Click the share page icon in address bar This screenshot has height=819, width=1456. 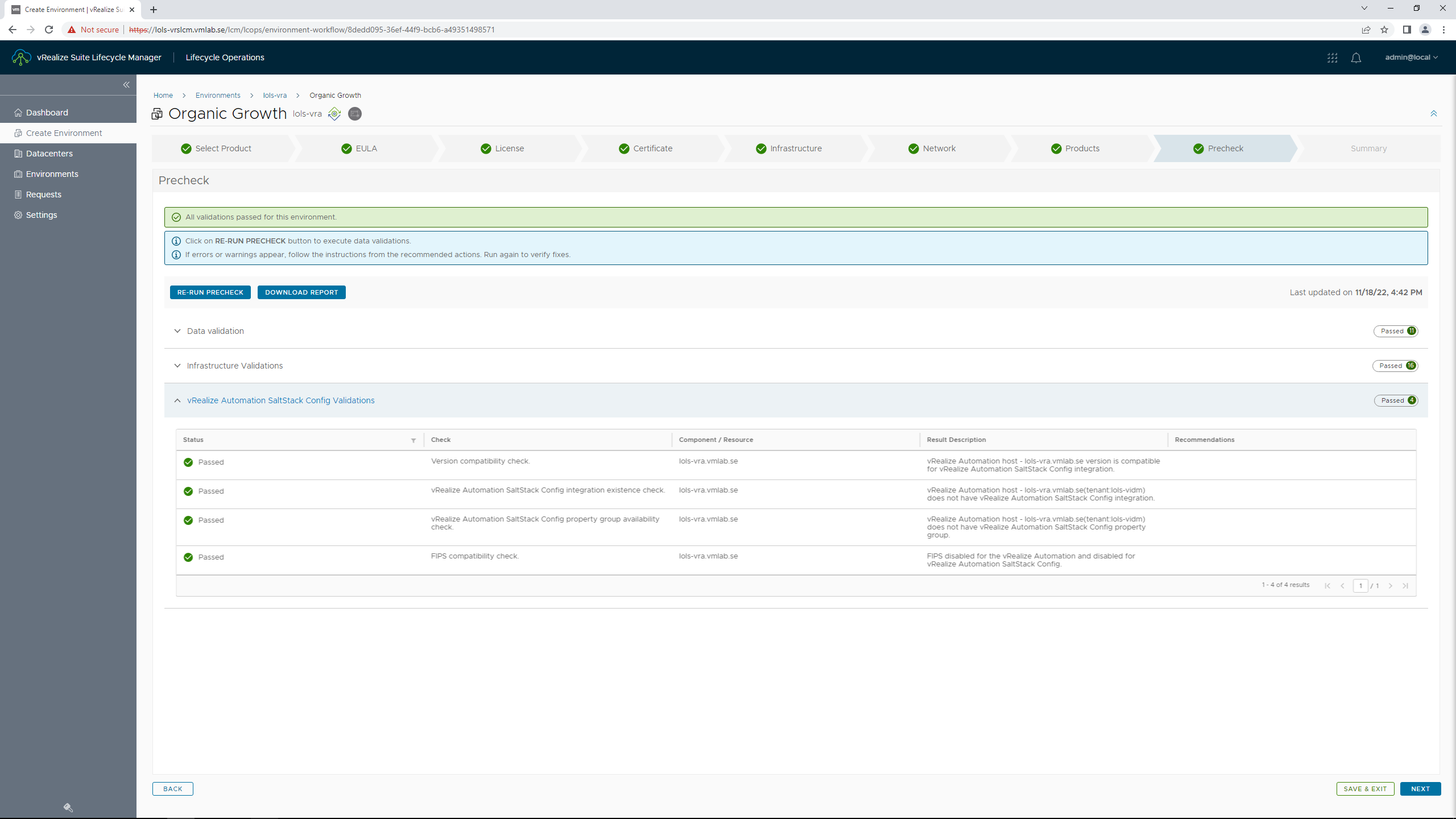(1366, 30)
